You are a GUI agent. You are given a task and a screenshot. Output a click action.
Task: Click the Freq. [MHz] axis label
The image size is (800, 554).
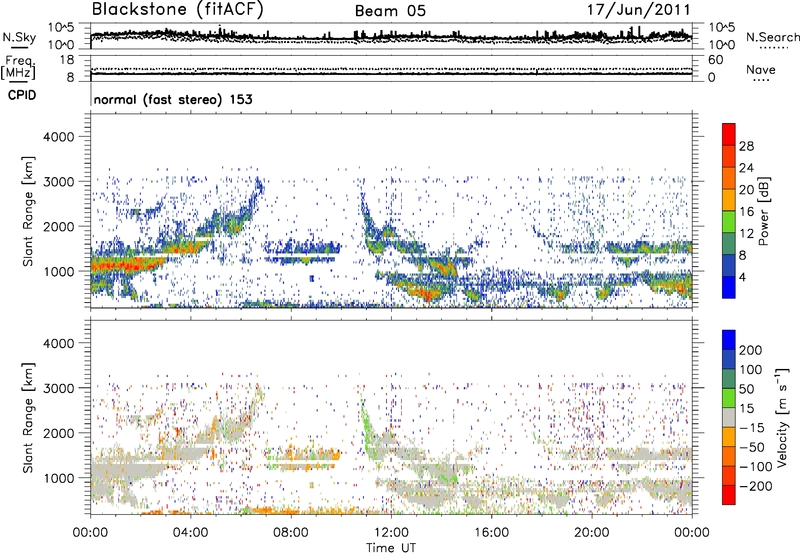click(18, 68)
